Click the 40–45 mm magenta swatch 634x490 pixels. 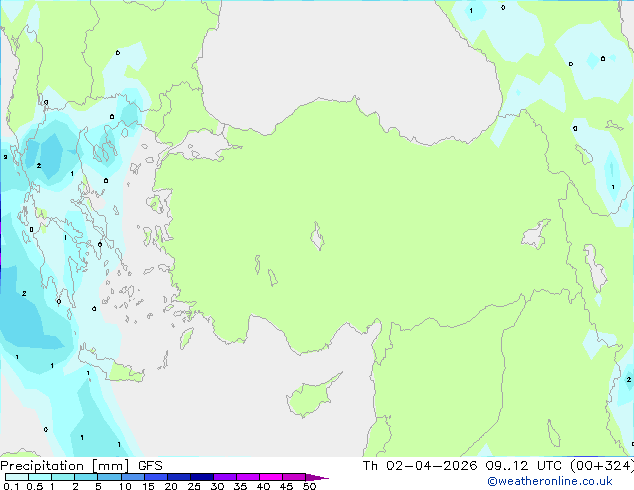pos(271,477)
